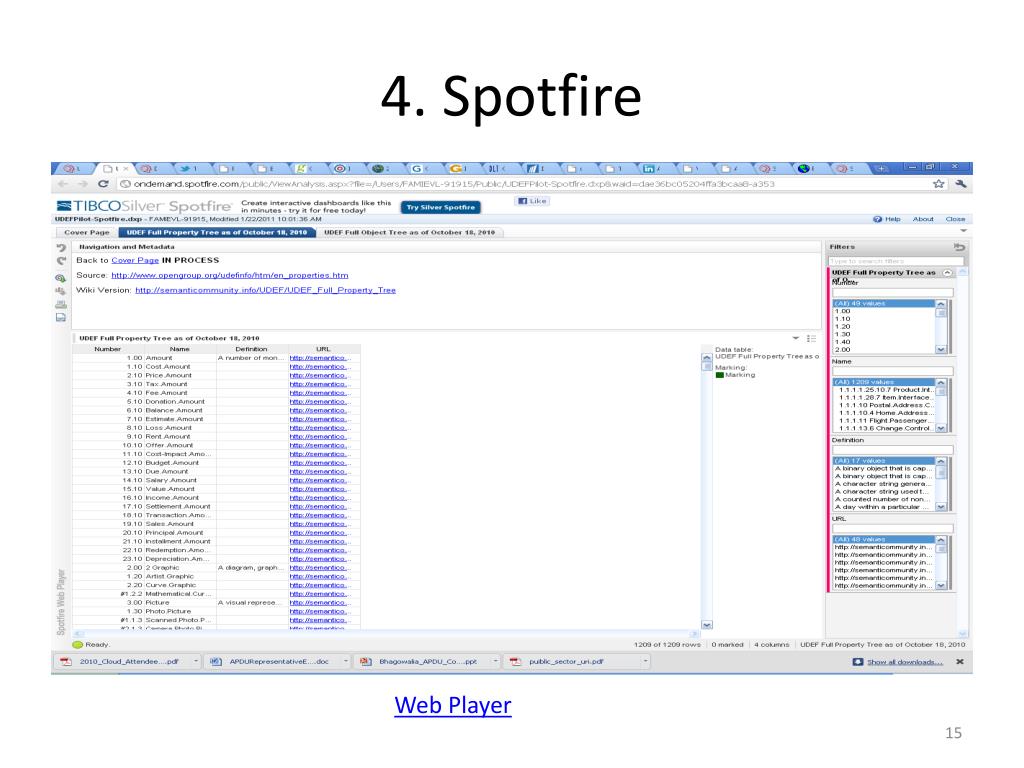Follow the Cover Page link after Back to
The width and height of the screenshot is (1024, 768).
135,260
